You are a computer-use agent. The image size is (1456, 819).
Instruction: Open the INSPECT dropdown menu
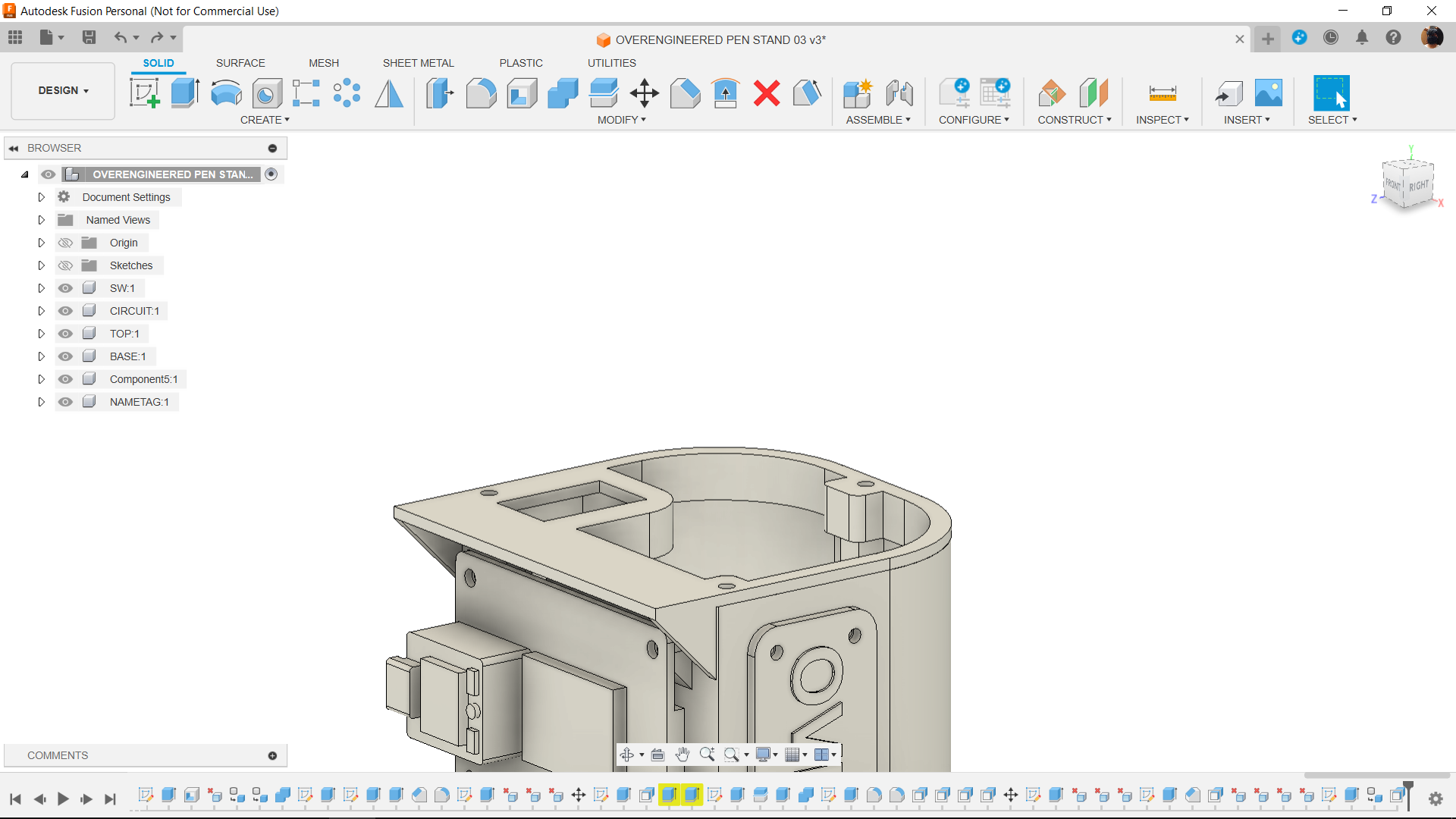1163,120
